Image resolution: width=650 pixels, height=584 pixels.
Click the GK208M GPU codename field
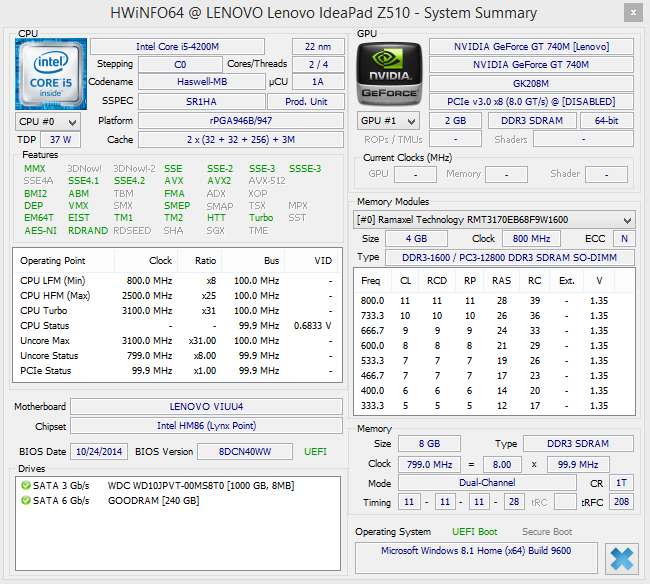coord(531,83)
